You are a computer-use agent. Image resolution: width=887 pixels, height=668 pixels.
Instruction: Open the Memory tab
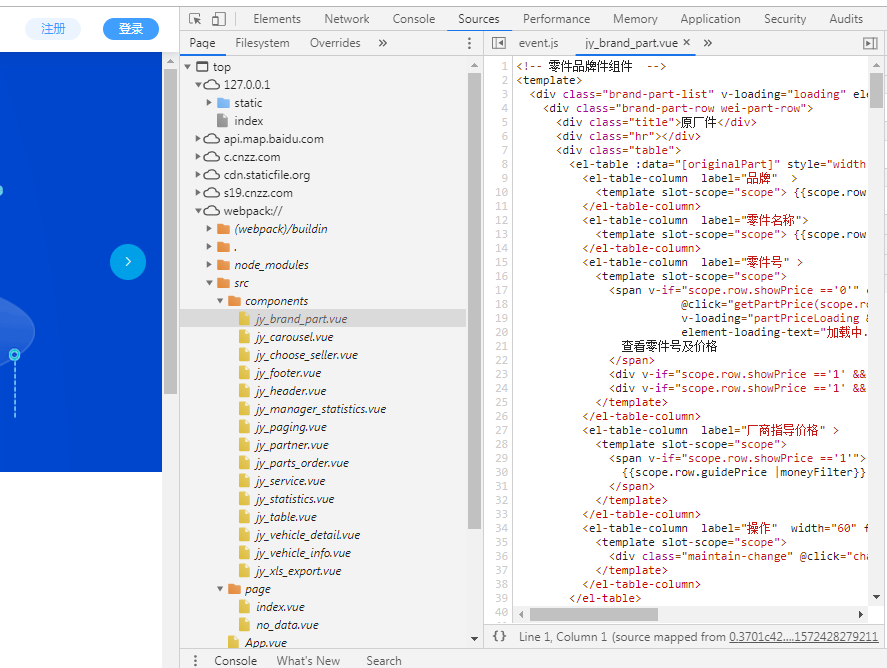click(635, 19)
